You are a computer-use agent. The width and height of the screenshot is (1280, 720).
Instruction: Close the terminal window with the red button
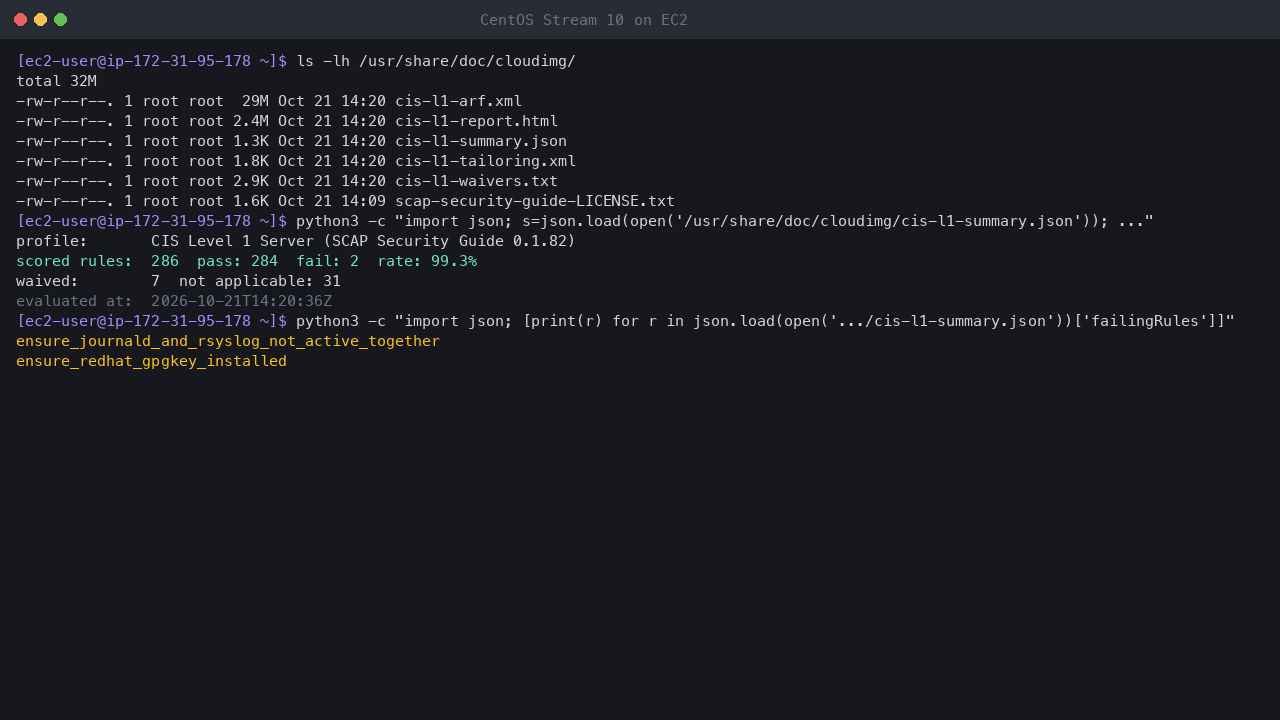[x=20, y=20]
